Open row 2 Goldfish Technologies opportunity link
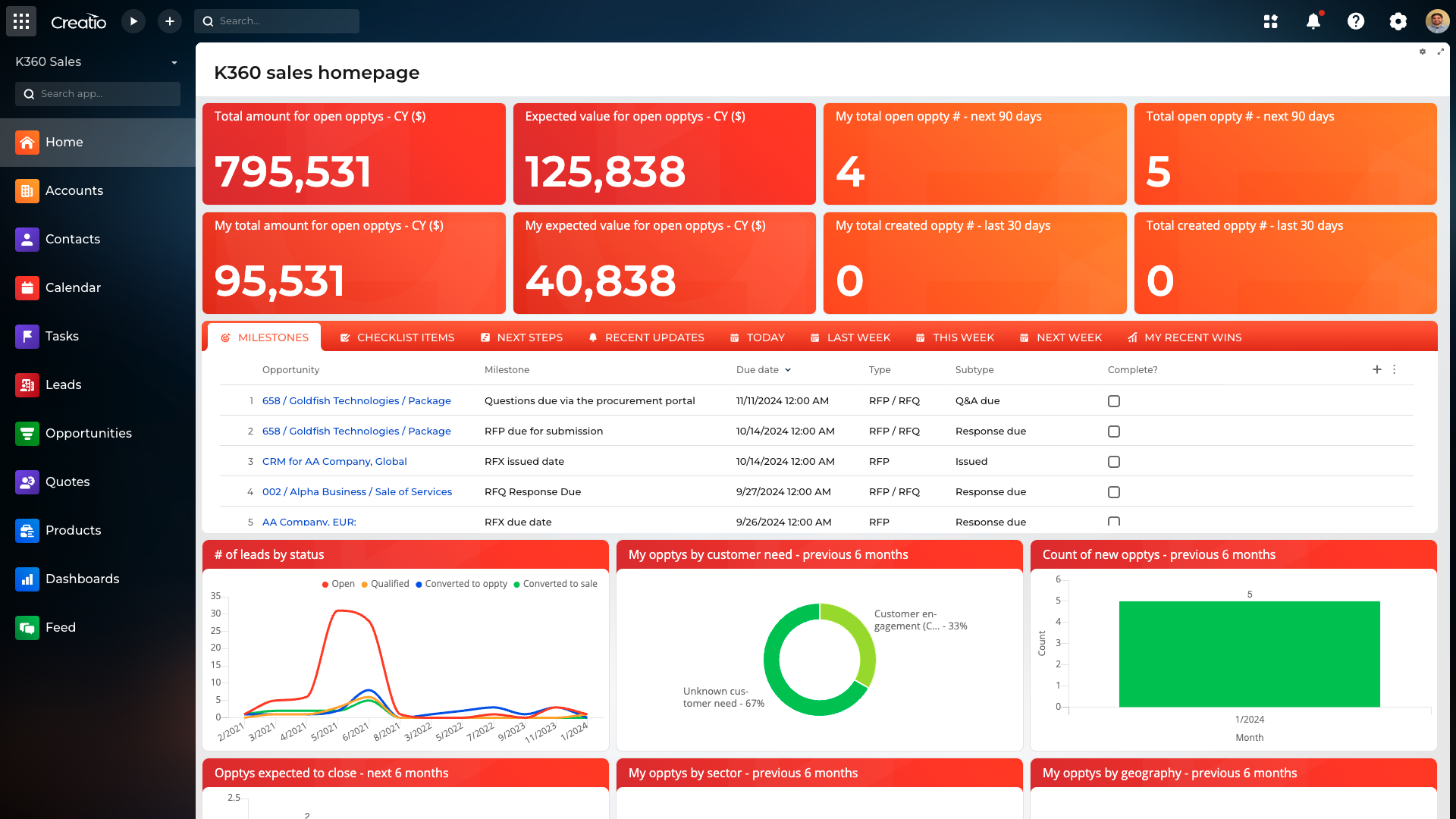1456x819 pixels. coord(356,431)
